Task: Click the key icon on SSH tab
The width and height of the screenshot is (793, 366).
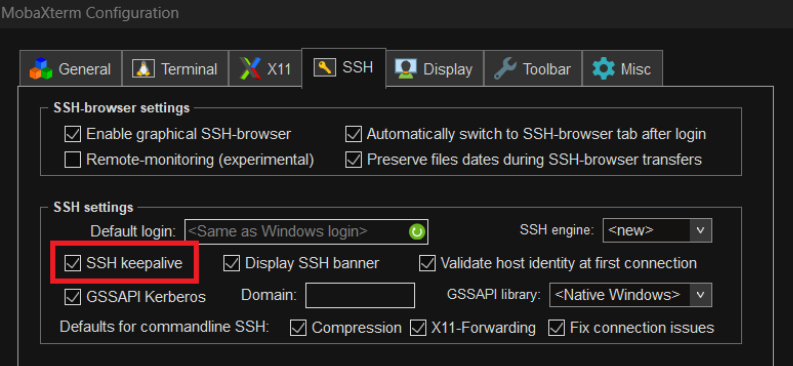Action: pos(324,67)
